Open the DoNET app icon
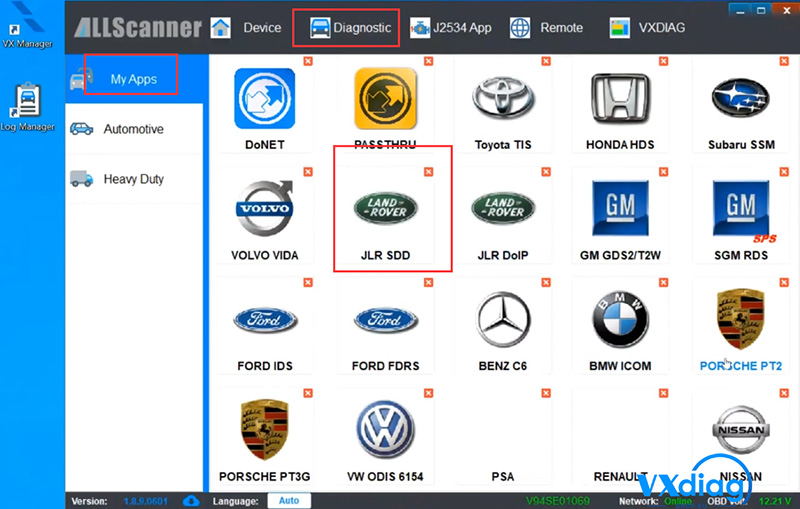 [x=264, y=98]
